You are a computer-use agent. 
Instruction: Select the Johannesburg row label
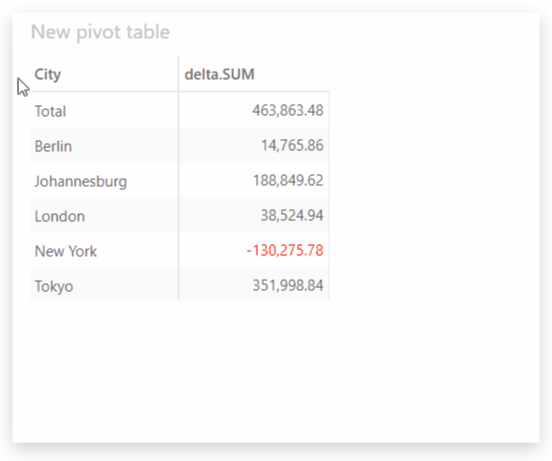81,181
